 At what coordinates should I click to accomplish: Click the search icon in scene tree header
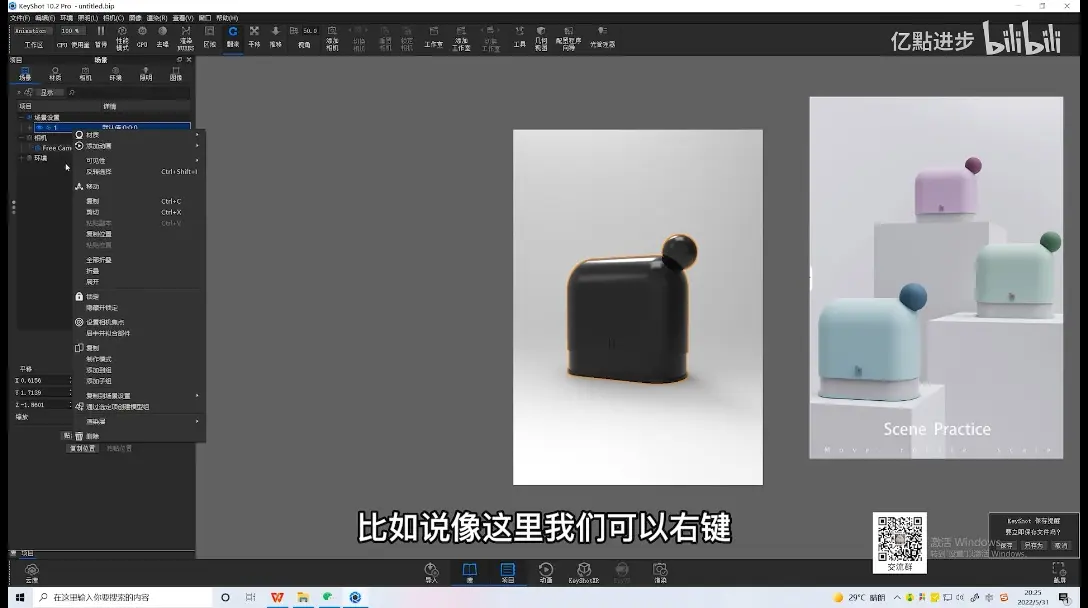pos(71,92)
